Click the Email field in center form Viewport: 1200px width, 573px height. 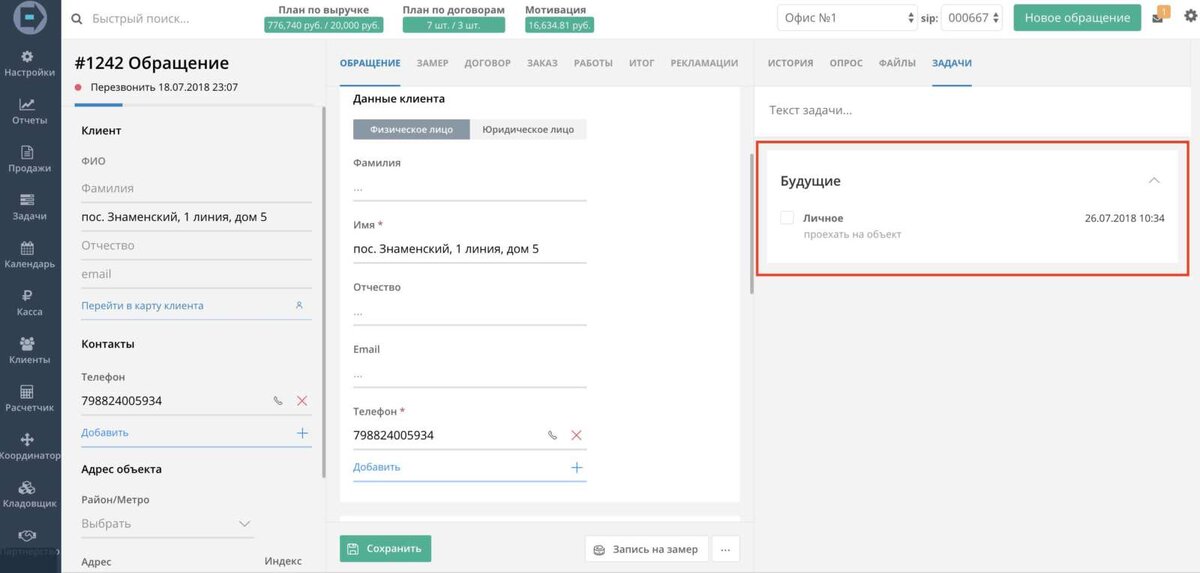point(470,374)
